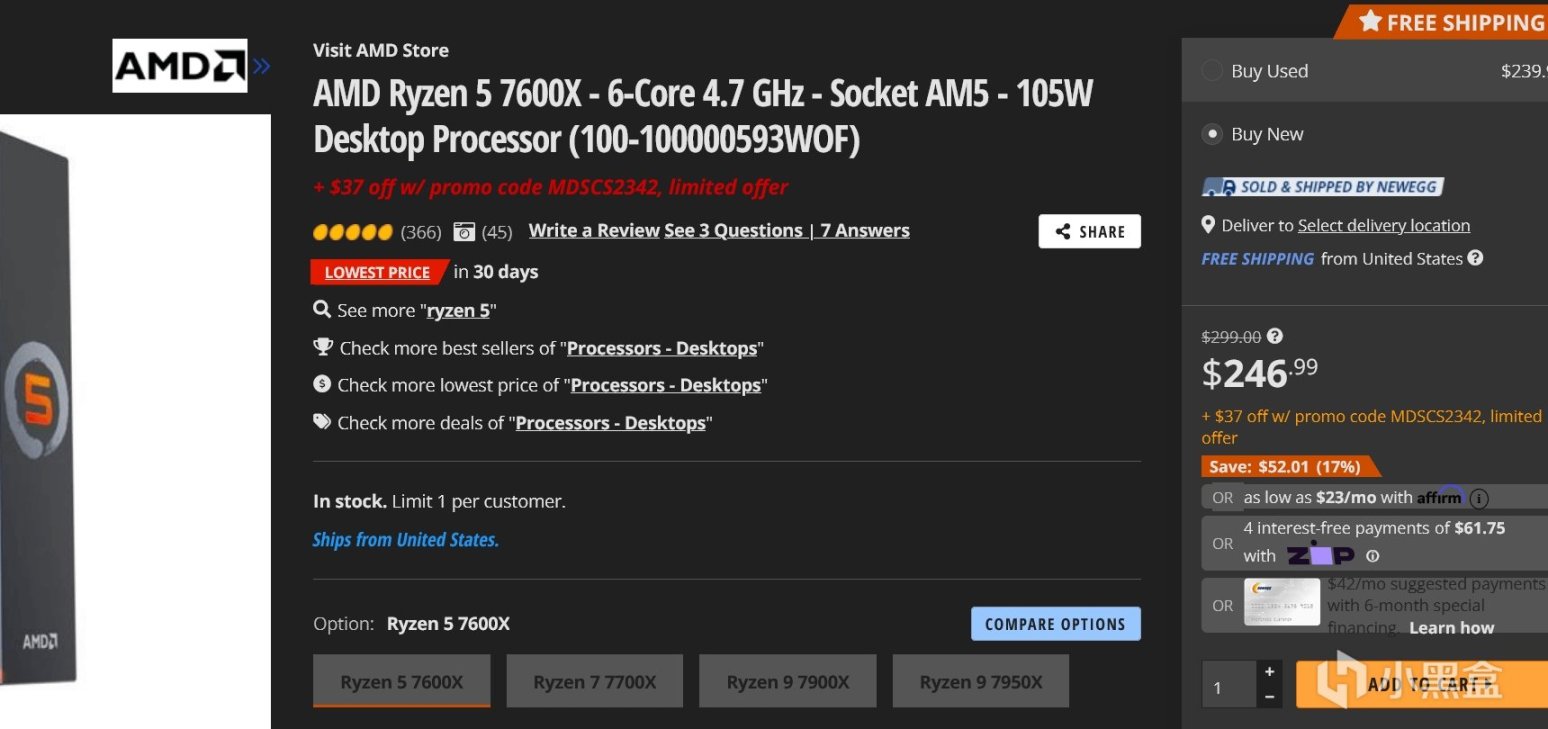The width and height of the screenshot is (1548, 729).
Task: Choose the Ryzen 9 7900X option
Action: coord(788,682)
